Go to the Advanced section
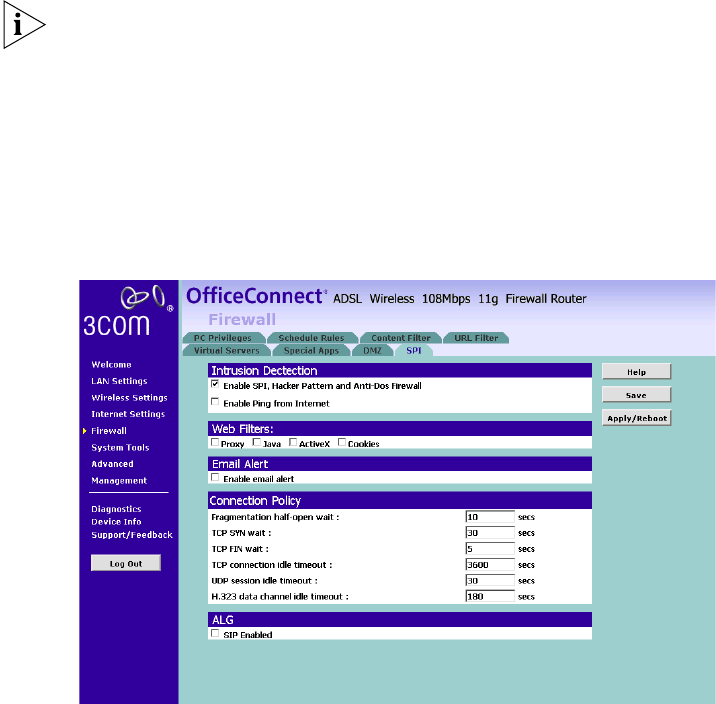This screenshot has height=704, width=716. coord(112,464)
